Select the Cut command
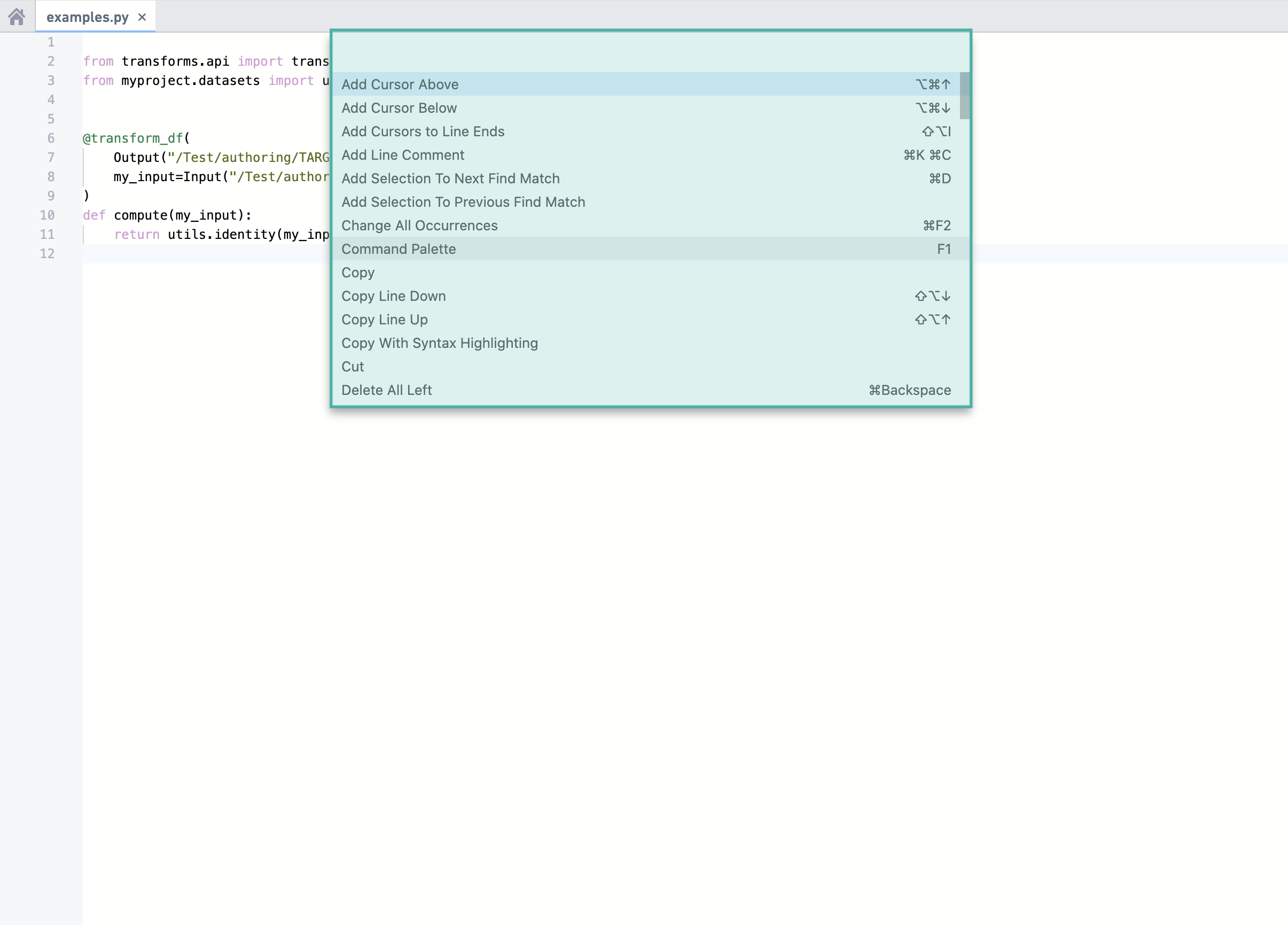Viewport: 1288px width, 925px height. point(650,367)
